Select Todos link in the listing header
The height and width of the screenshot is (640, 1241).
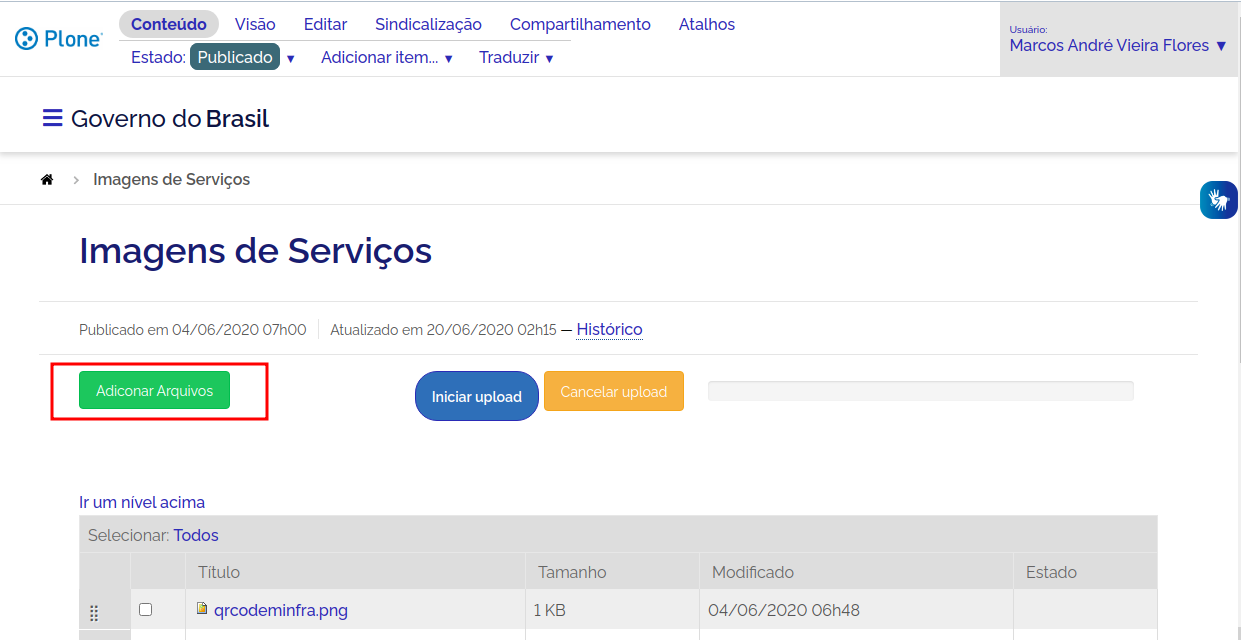[196, 535]
